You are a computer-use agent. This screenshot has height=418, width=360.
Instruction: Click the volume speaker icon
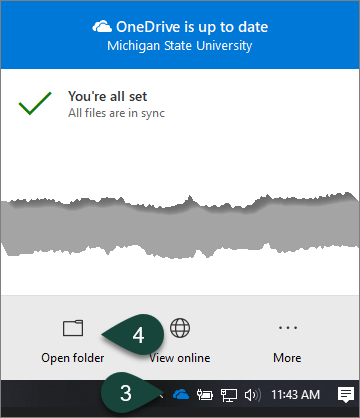253,395
